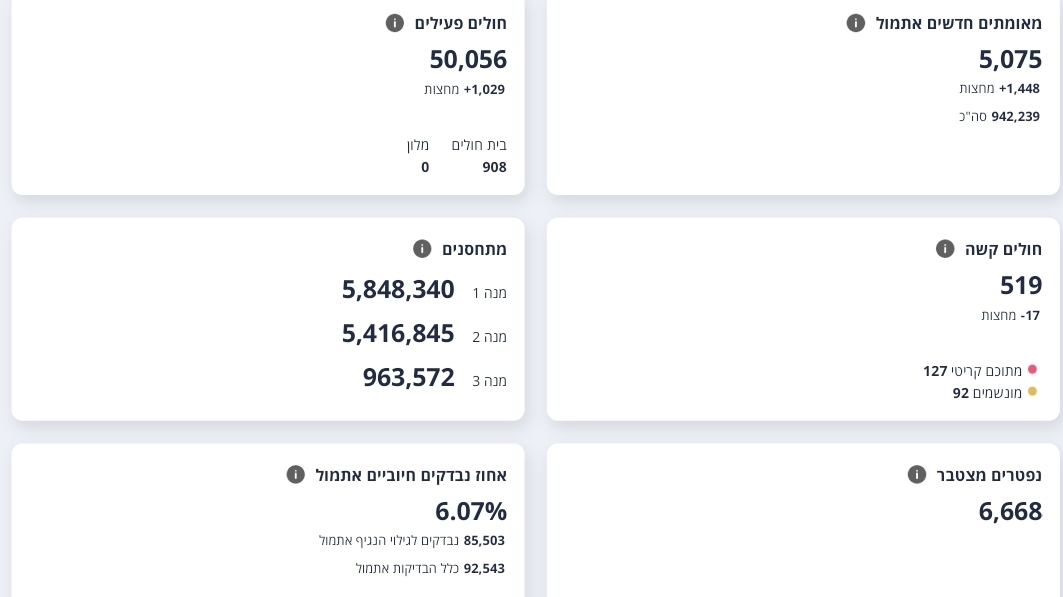Click the כלל הבדיקות אתמול figure 92,543
This screenshot has width=1063, height=597.
coord(484,569)
